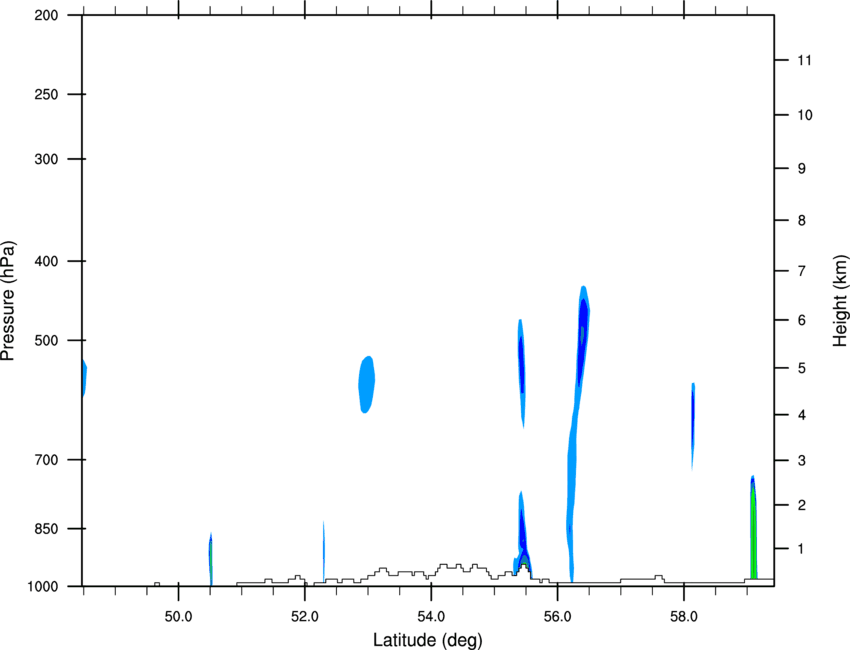Screen dimensions: 850x650
Task: Click the 8 km height label
Action: click(x=802, y=221)
